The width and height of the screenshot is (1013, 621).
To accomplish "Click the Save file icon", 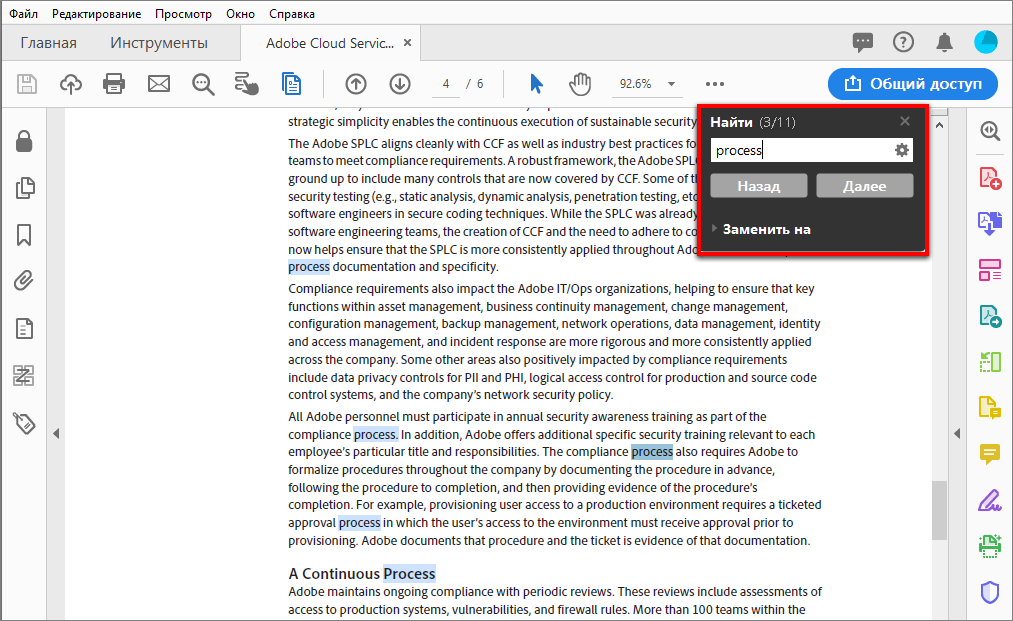I will (26, 84).
